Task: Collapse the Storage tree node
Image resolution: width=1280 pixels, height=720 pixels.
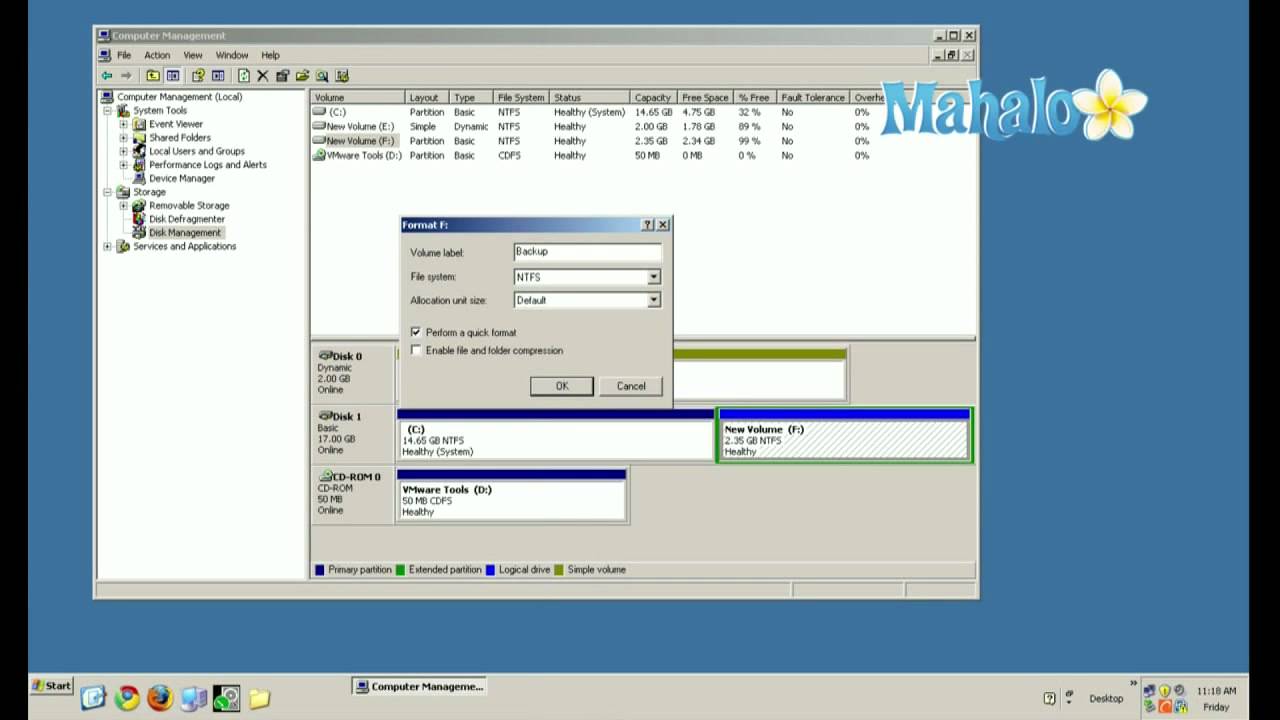Action: click(x=108, y=192)
